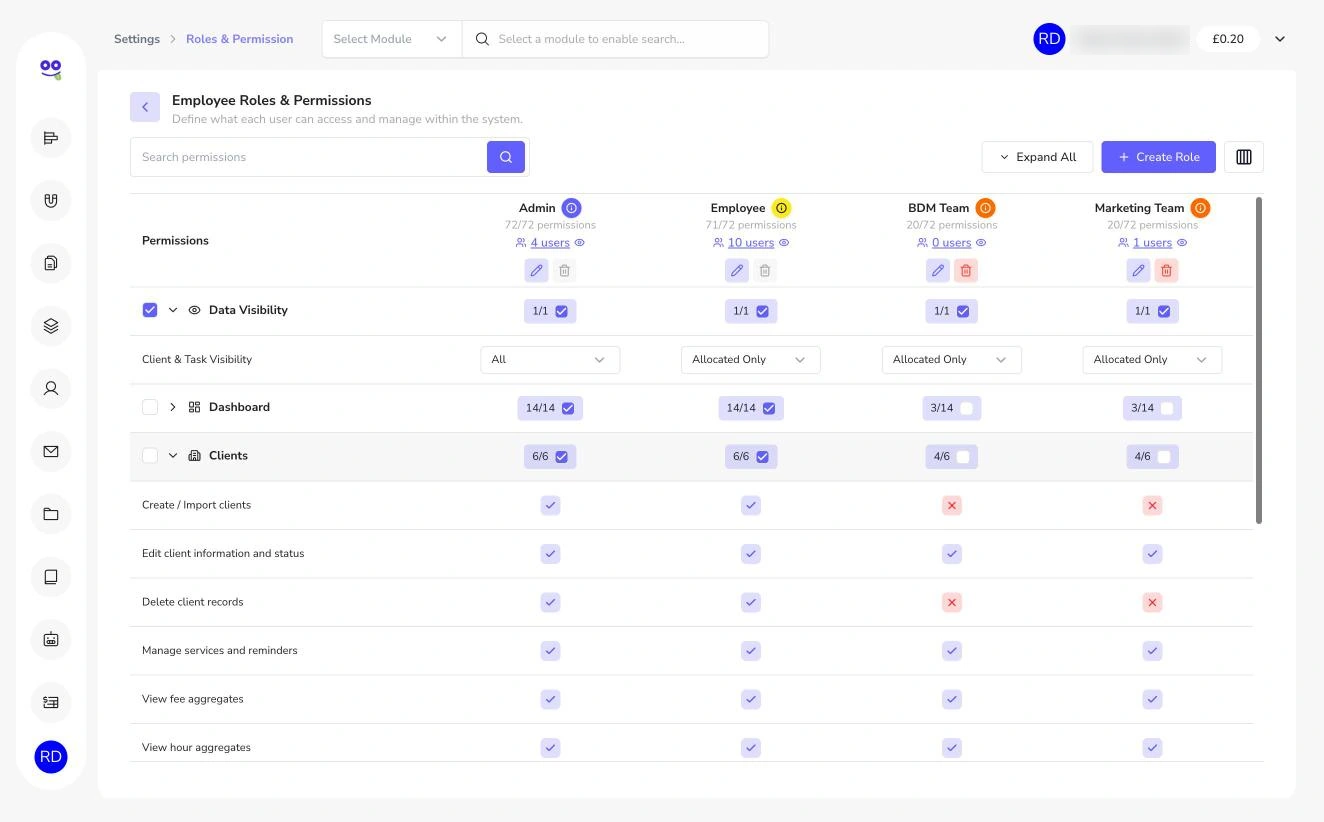Click the info icon beside Marketing Team

(x=1200, y=208)
